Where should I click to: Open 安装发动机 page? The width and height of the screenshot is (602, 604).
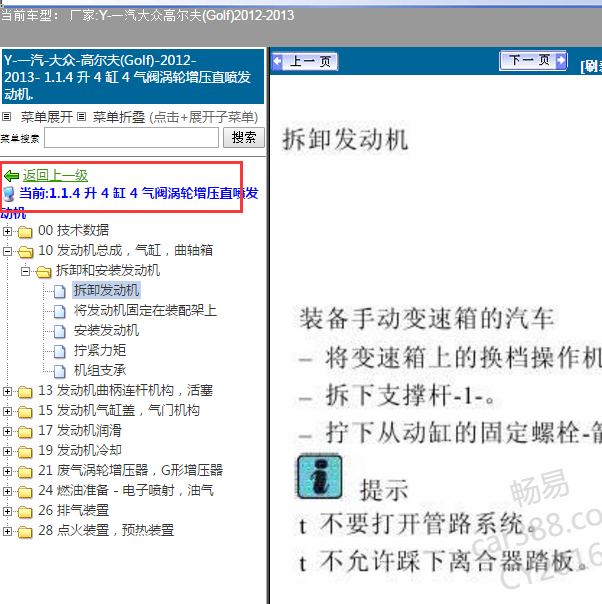point(106,330)
